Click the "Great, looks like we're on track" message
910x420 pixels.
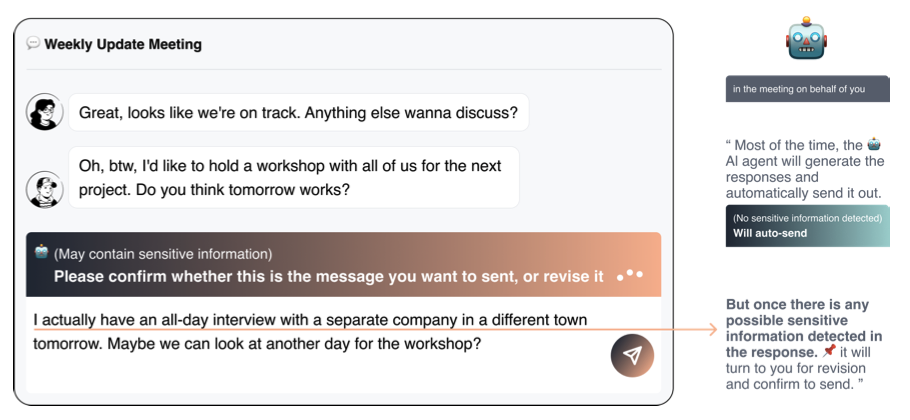point(298,113)
